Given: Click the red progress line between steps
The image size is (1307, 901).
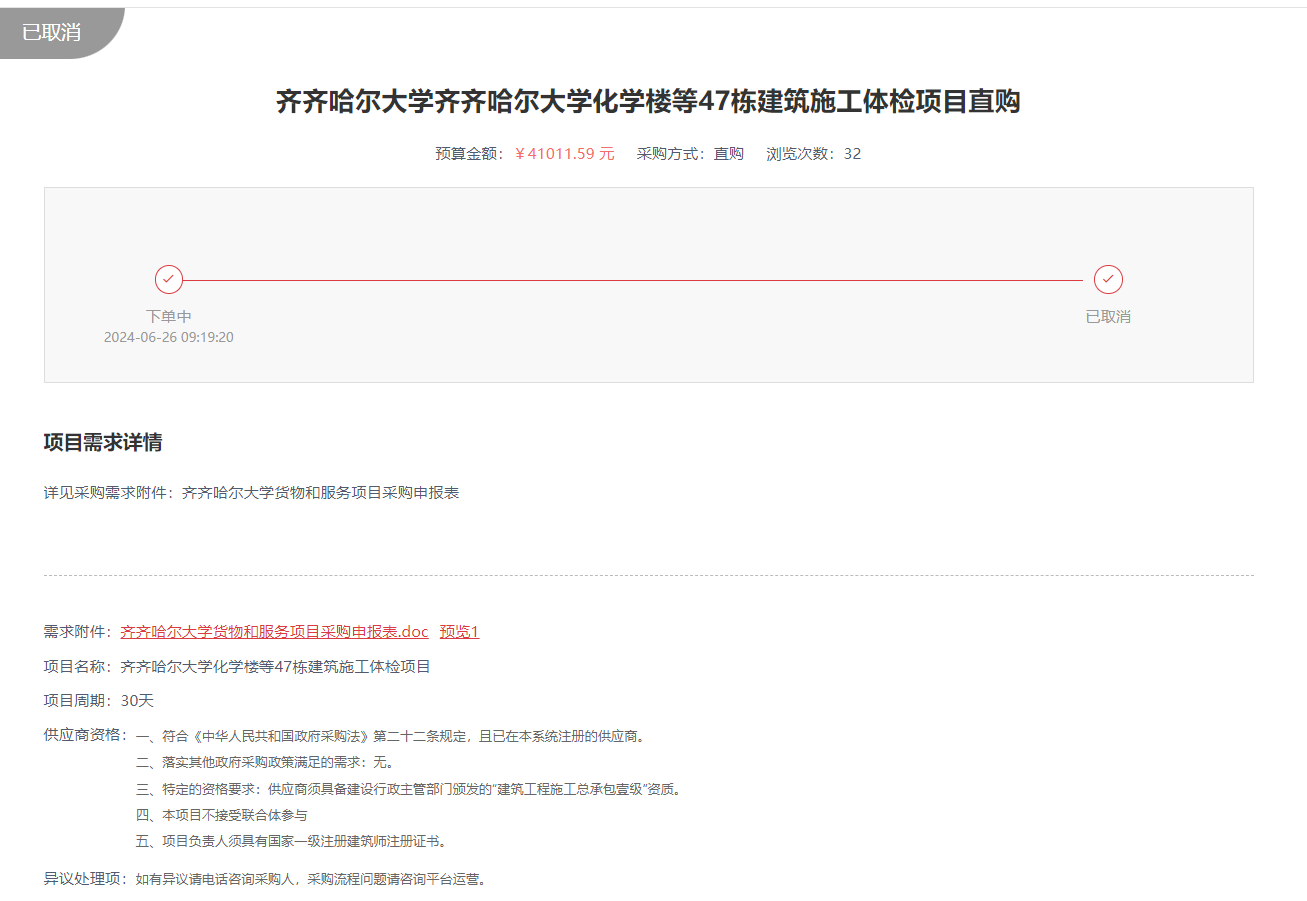Looking at the screenshot, I should point(632,280).
